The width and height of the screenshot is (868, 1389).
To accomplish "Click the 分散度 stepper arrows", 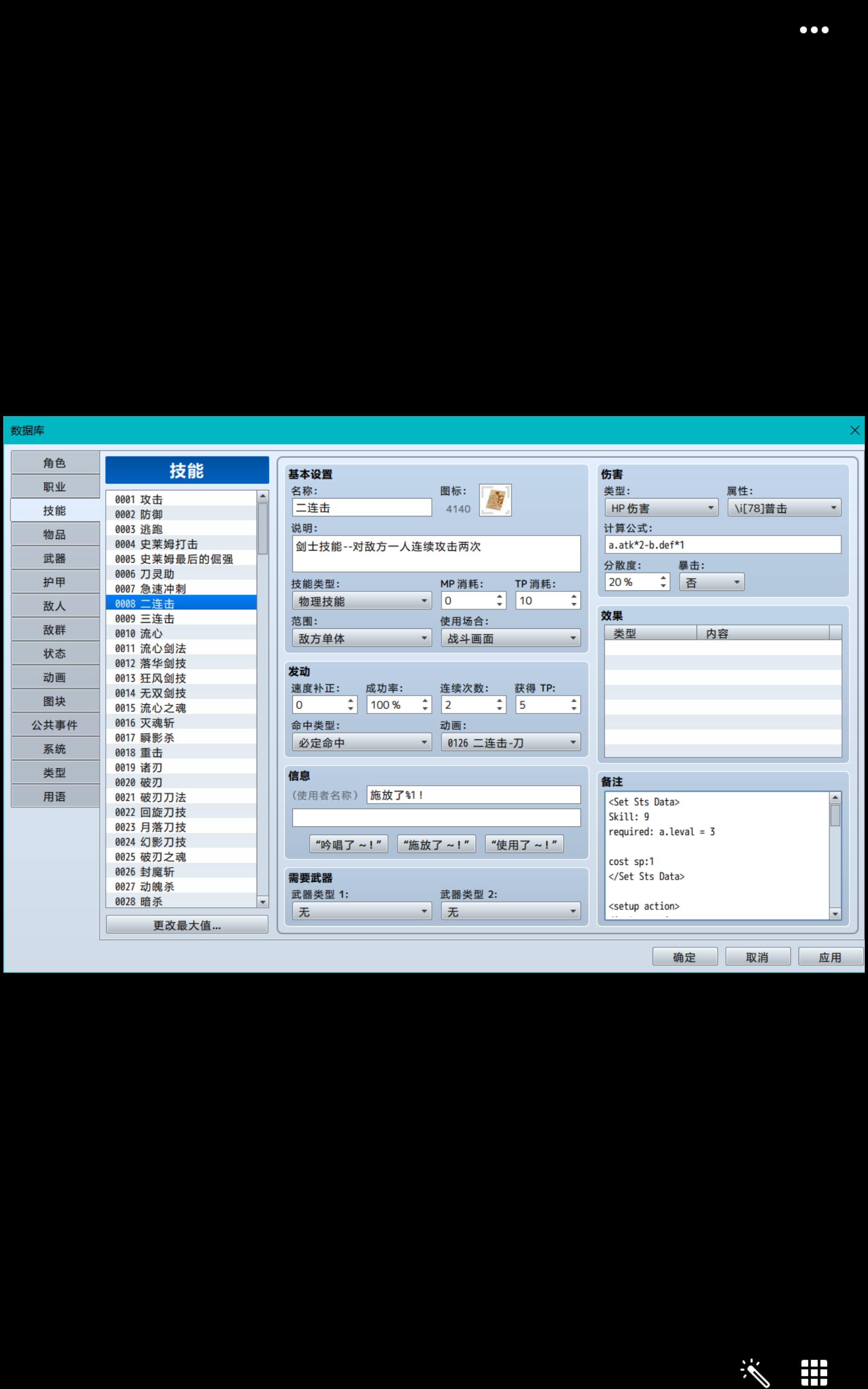I will pos(663,582).
